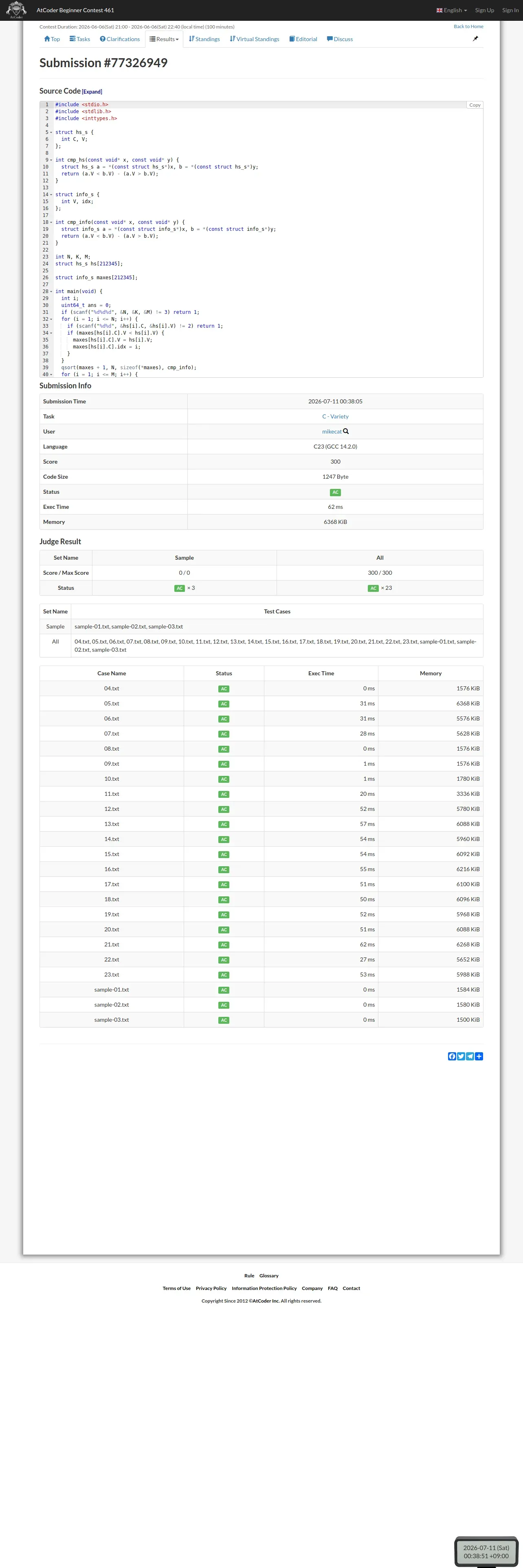Image resolution: width=523 pixels, height=1568 pixels.
Task: Open the English language dropdown
Action: pyautogui.click(x=452, y=10)
